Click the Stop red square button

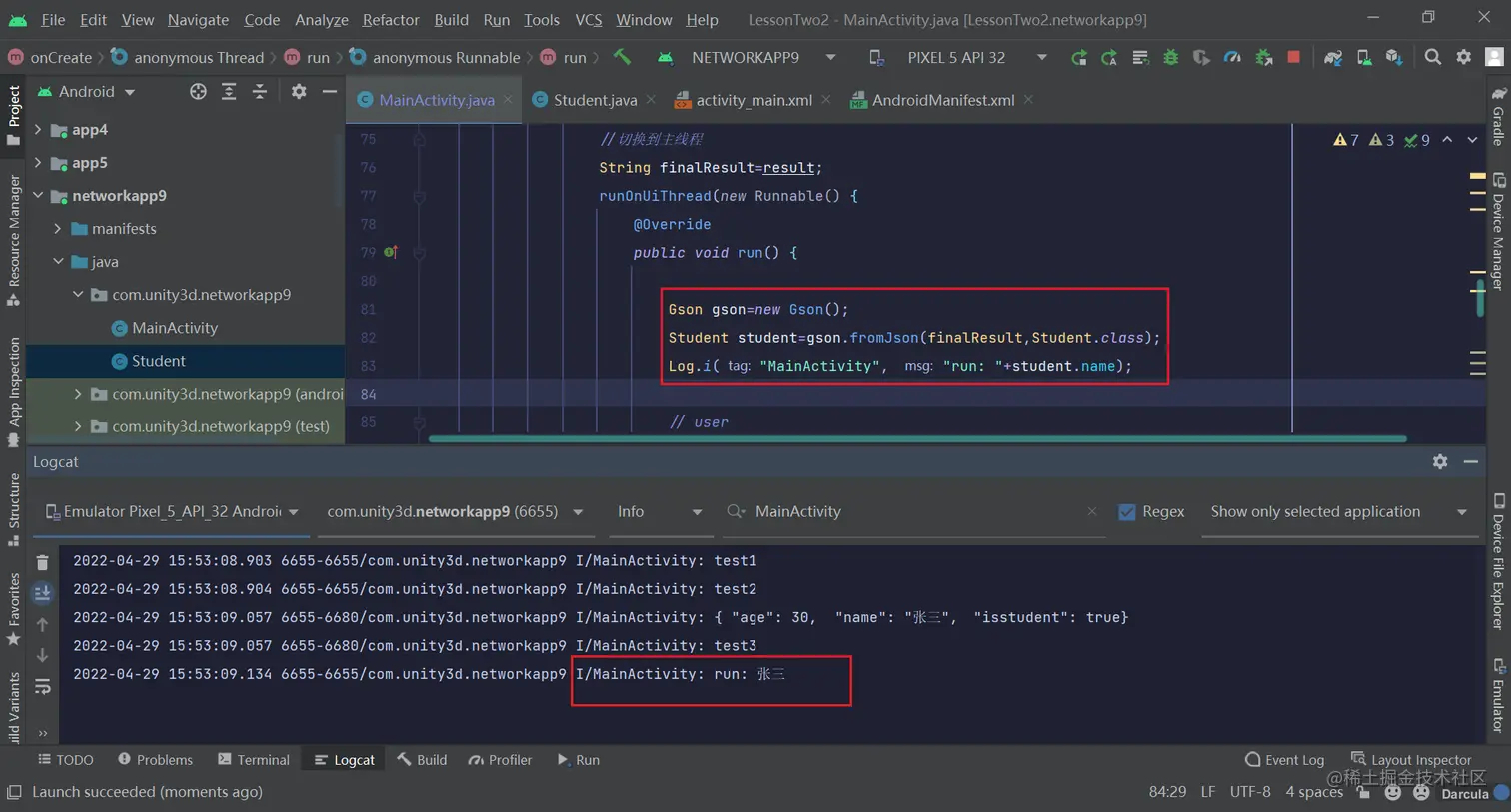[x=1294, y=58]
